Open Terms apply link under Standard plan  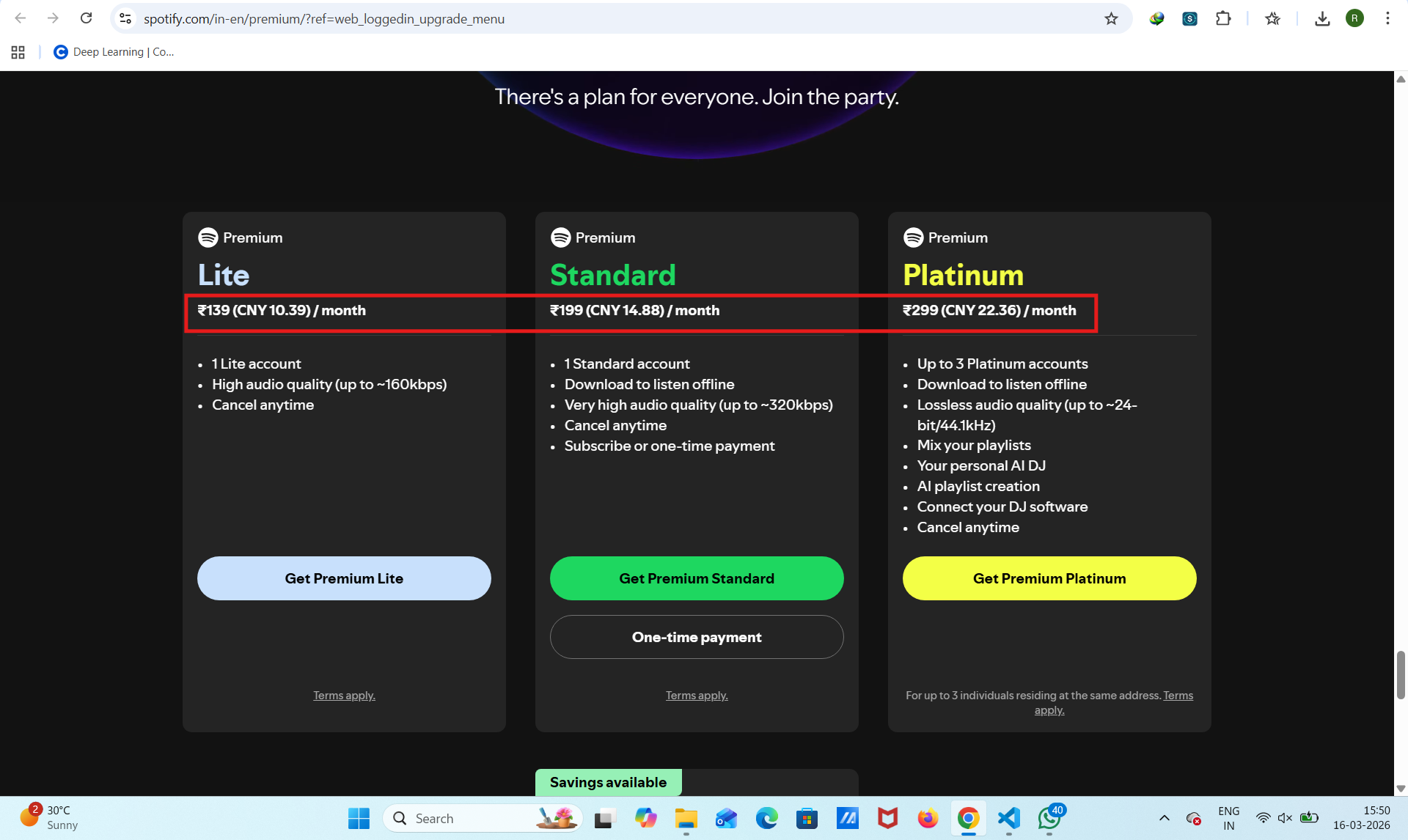tap(697, 696)
